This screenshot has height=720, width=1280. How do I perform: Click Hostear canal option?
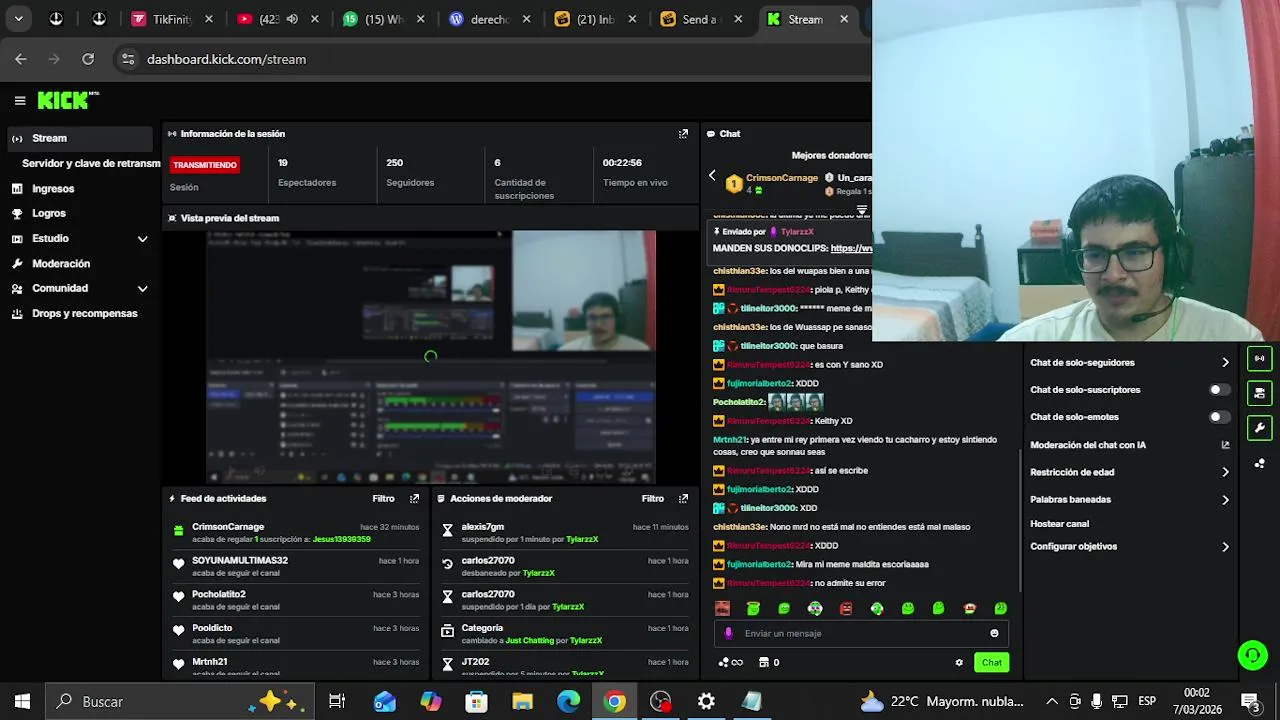tap(1059, 523)
